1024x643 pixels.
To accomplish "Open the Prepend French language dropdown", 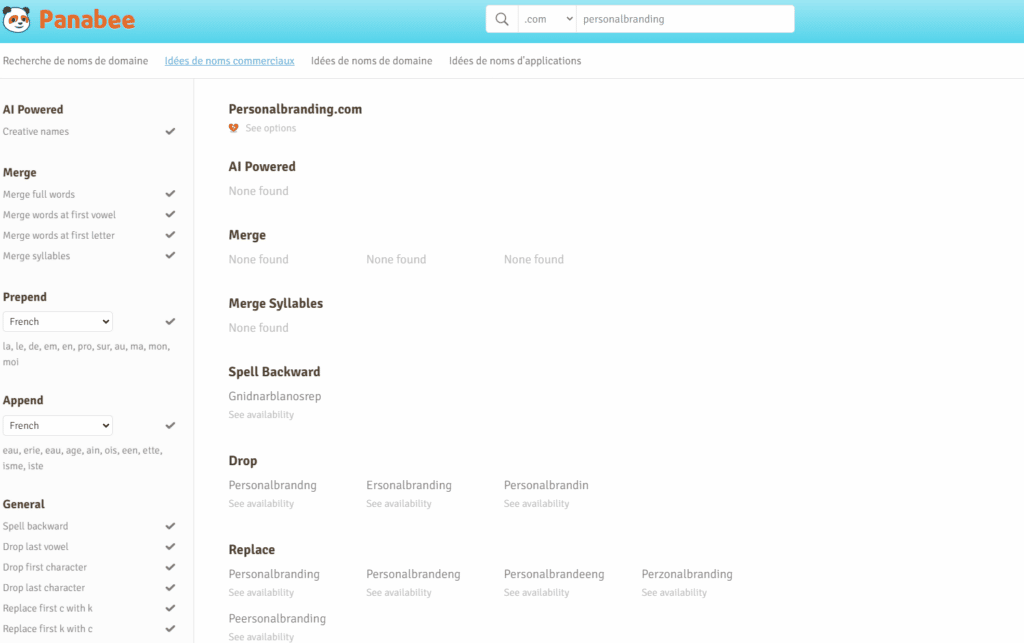I will (57, 321).
